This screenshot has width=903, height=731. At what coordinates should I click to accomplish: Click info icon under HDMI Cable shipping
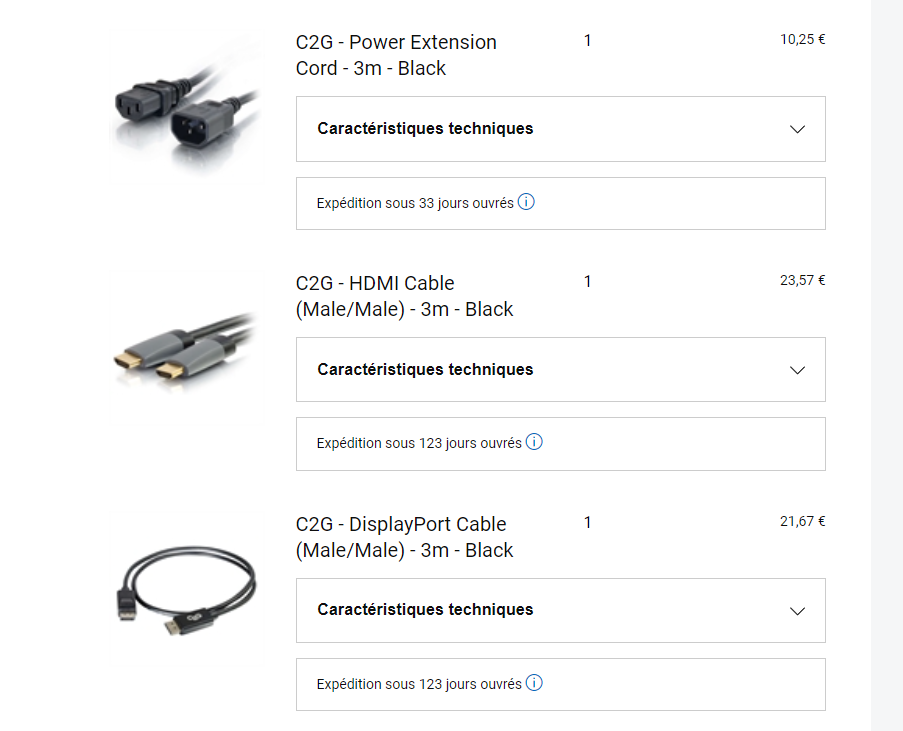pyautogui.click(x=534, y=442)
